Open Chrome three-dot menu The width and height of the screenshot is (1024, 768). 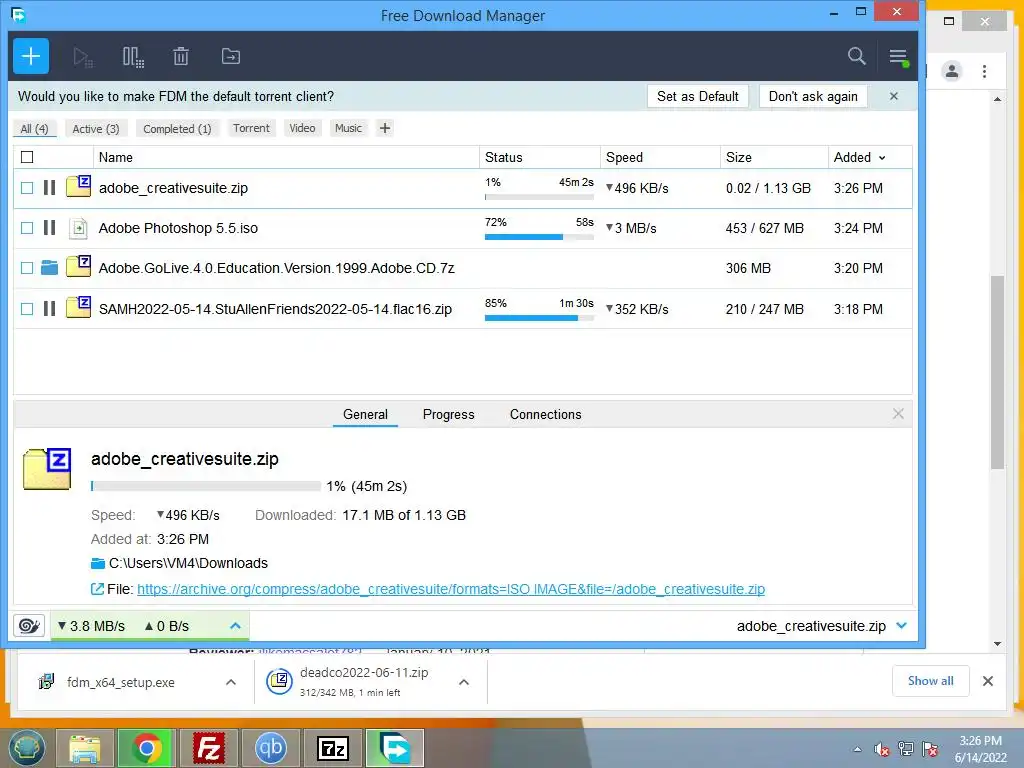click(984, 71)
